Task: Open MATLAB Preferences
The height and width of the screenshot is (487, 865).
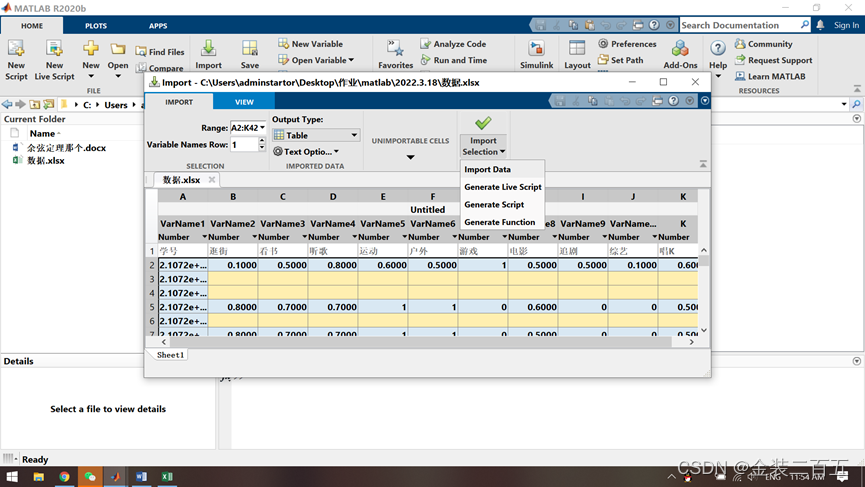Action: [x=627, y=44]
